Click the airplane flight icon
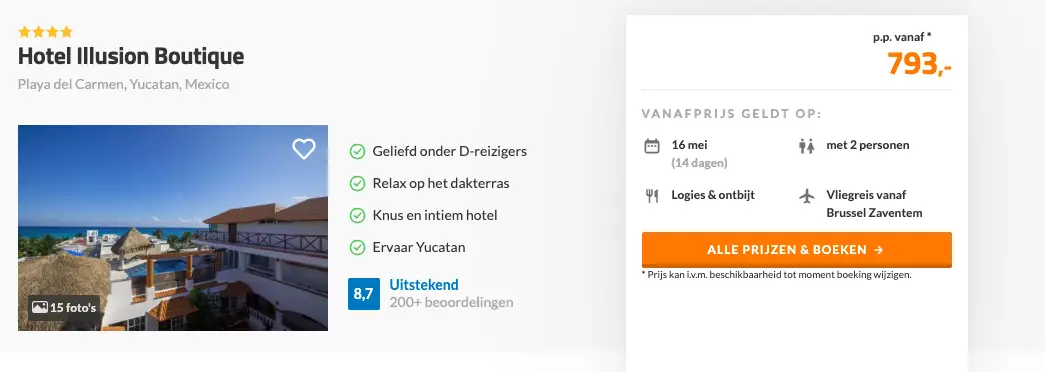This screenshot has height=372, width=1045. pyautogui.click(x=806, y=196)
